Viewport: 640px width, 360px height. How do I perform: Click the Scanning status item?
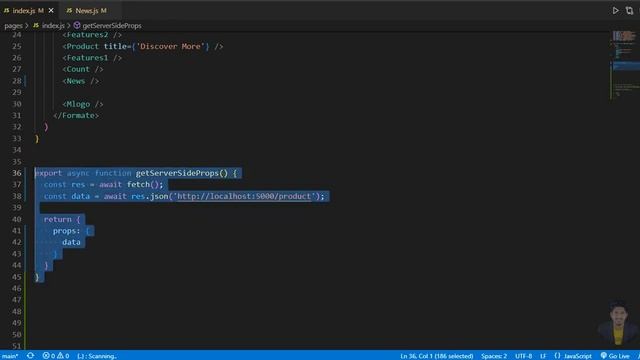97,356
